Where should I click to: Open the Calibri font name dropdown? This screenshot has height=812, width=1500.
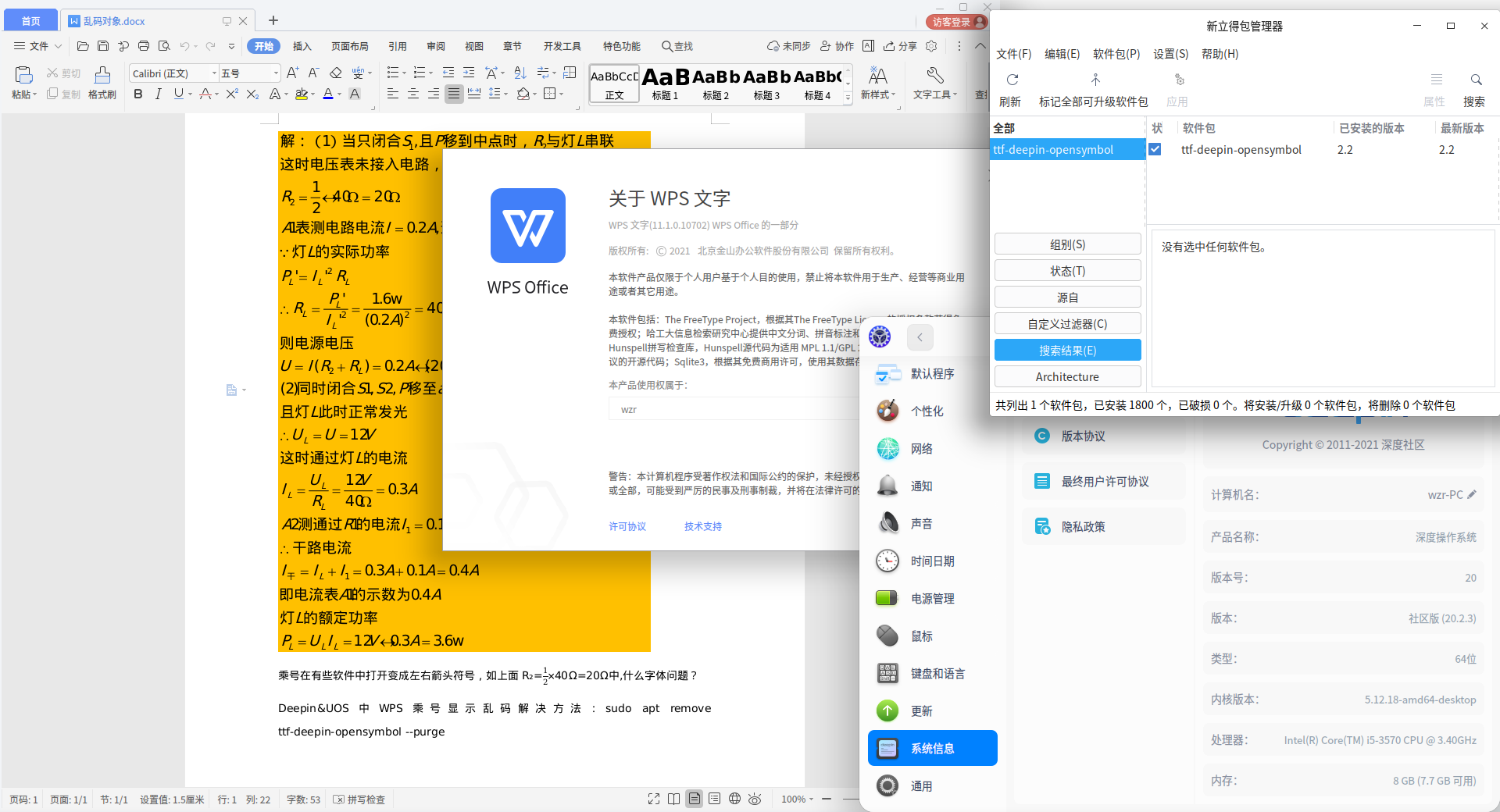click(x=214, y=73)
